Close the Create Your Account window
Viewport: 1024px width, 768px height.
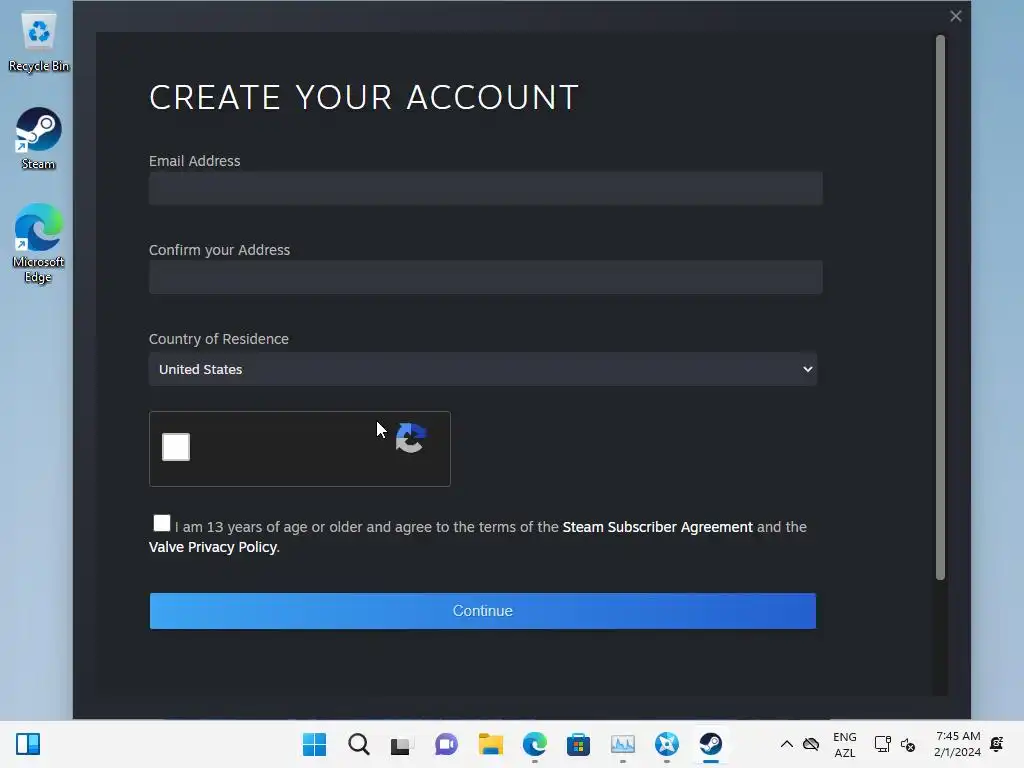pos(955,16)
